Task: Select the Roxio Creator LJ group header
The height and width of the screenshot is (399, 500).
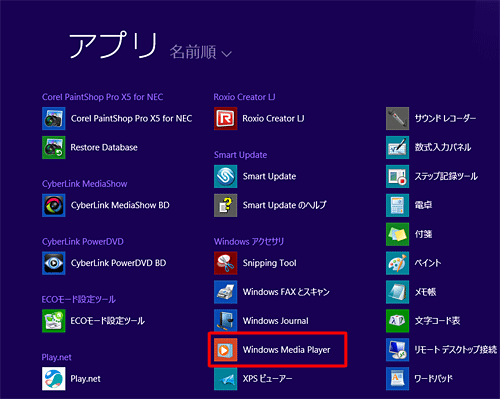Action: pos(244,97)
